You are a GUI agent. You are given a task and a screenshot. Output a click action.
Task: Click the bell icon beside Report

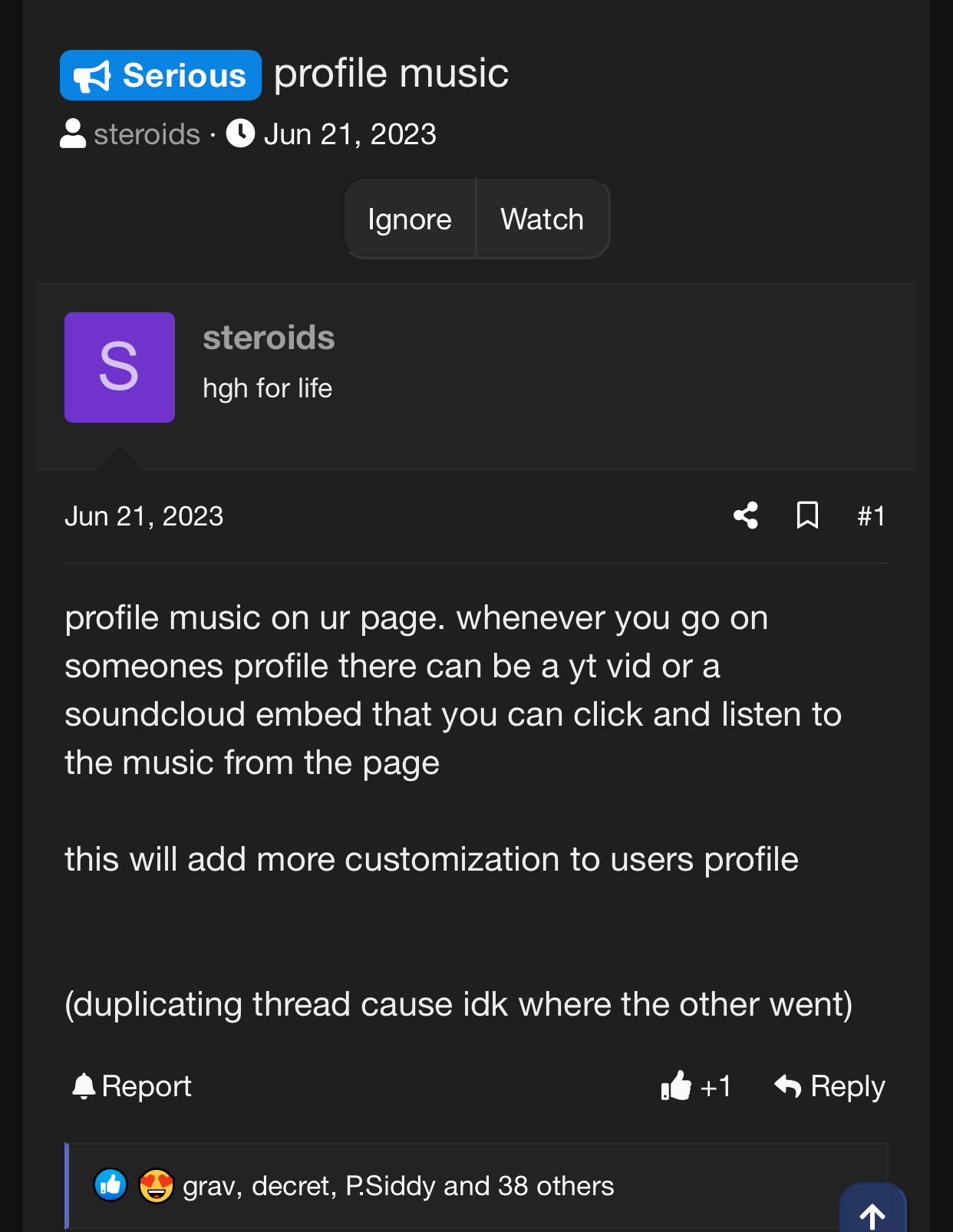coord(84,1086)
